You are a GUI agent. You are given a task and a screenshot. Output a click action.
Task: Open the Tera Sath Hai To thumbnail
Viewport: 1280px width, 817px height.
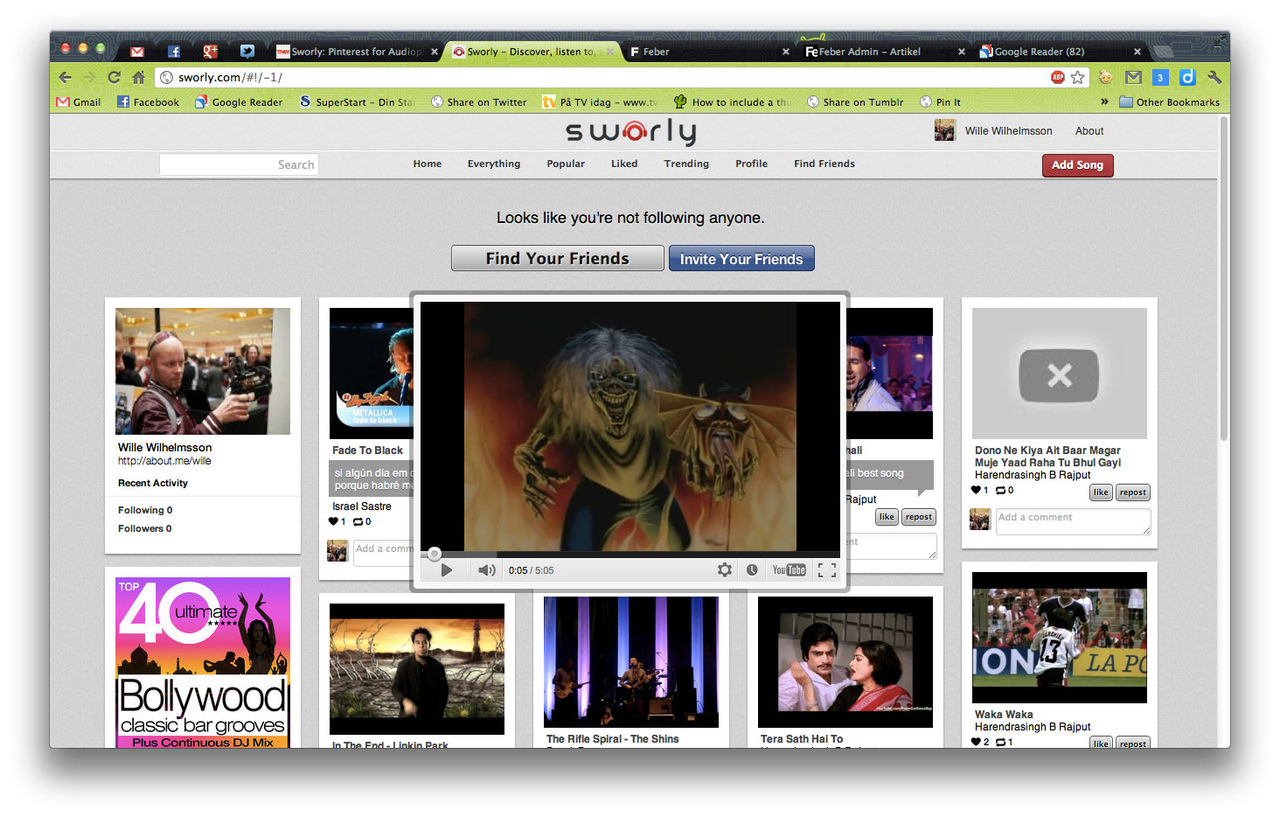(845, 662)
